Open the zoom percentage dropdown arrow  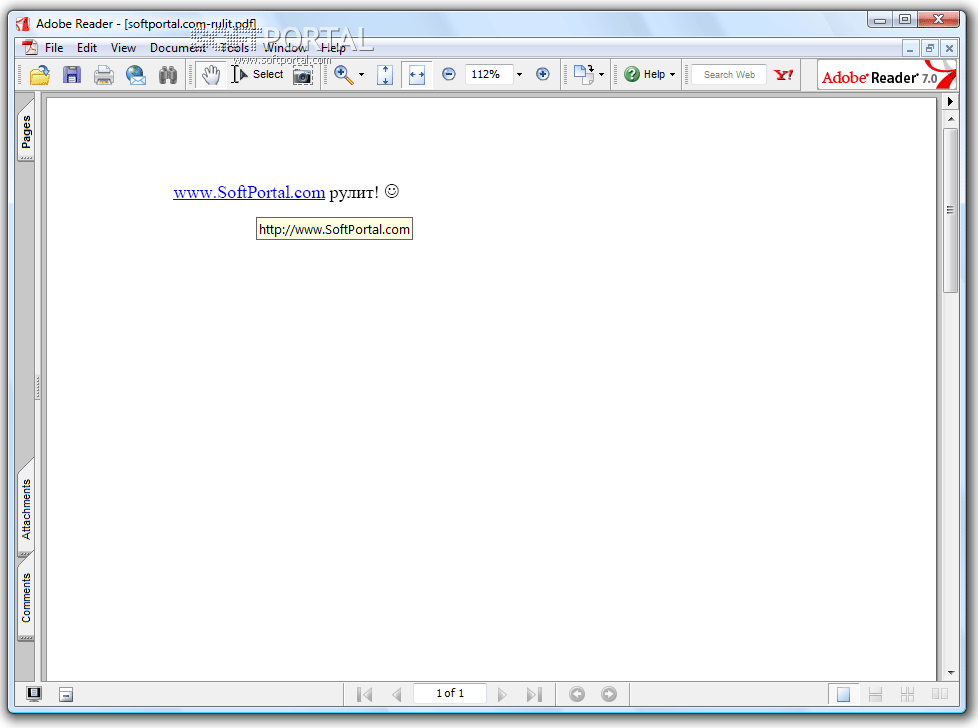[x=519, y=74]
